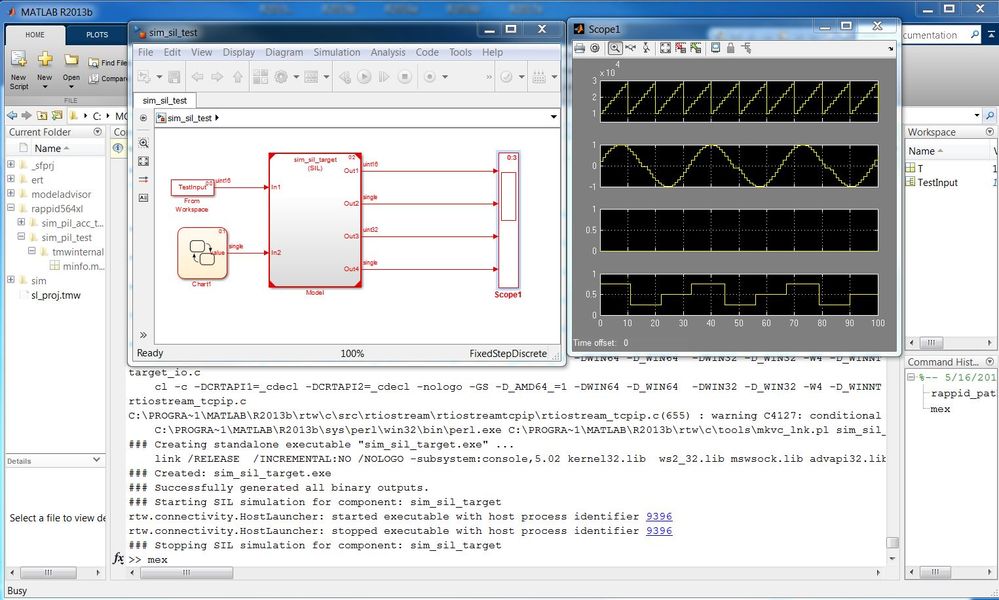The height and width of the screenshot is (600, 999).
Task: Click the up-one-level folder icon
Action: (41, 115)
